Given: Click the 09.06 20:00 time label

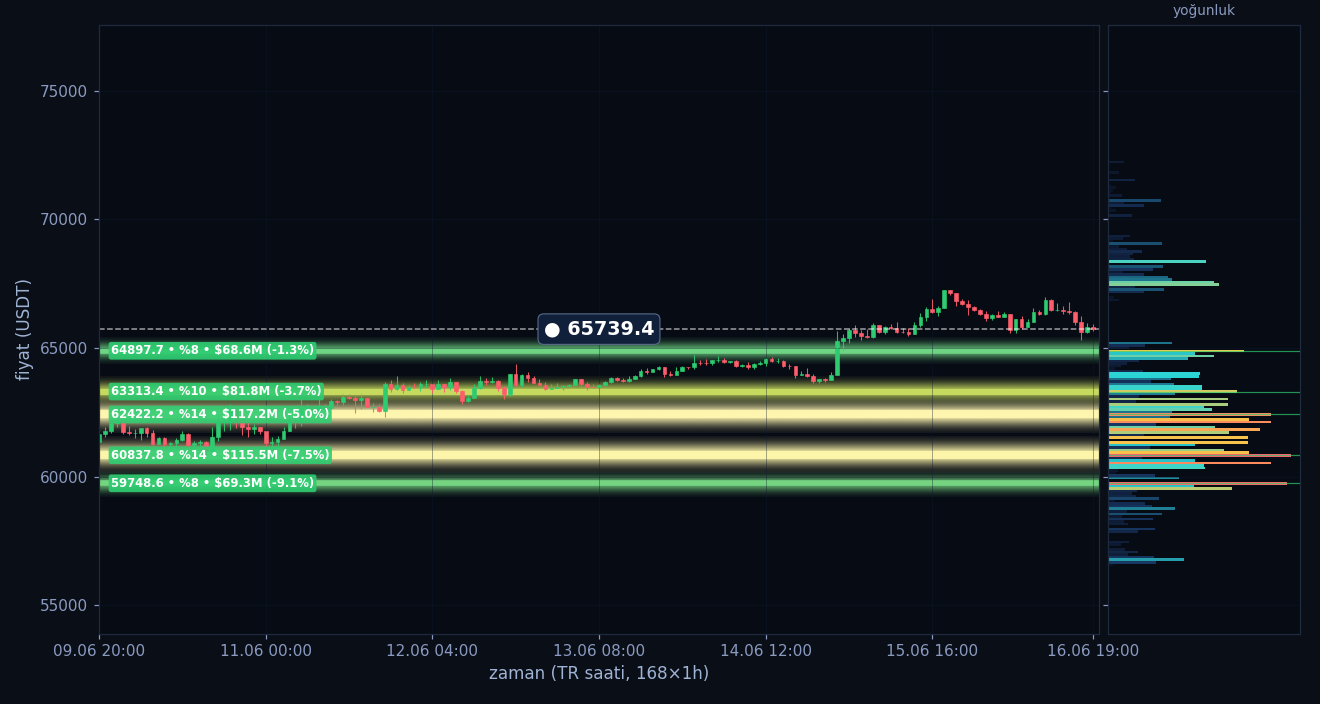Looking at the screenshot, I should tap(99, 651).
